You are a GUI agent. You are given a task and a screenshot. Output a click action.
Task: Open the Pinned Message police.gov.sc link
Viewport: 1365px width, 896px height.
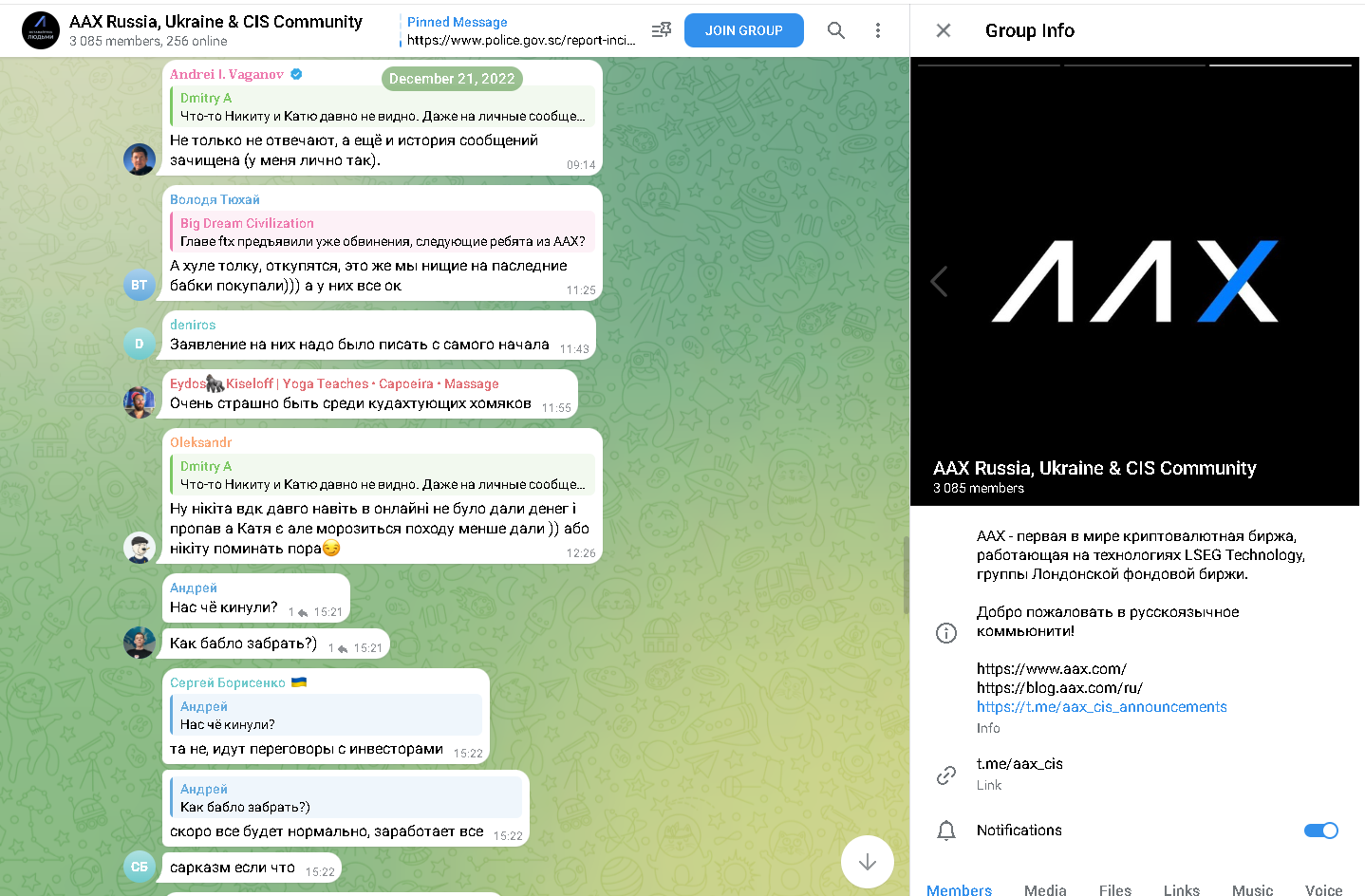[518, 30]
